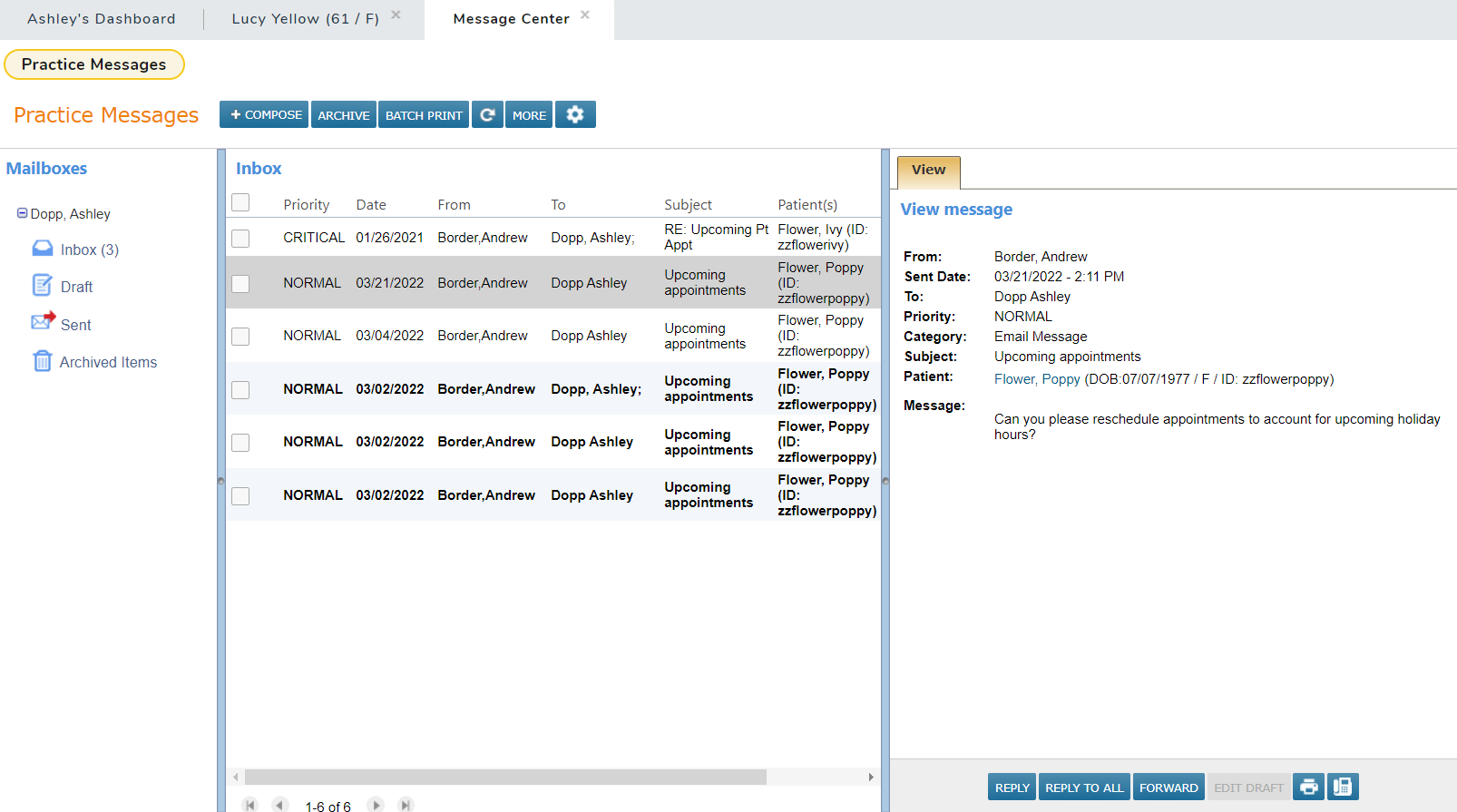1457x812 pixels.
Task: Close the Lucy Yellow tab
Action: point(396,15)
